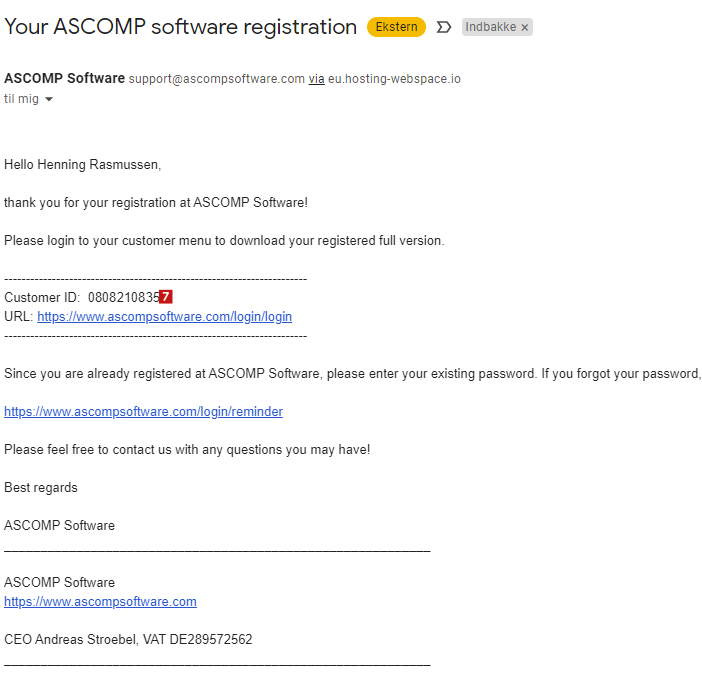
Task: Click the 'Hello Henning Rasmussen' greeting line
Action: (82, 164)
